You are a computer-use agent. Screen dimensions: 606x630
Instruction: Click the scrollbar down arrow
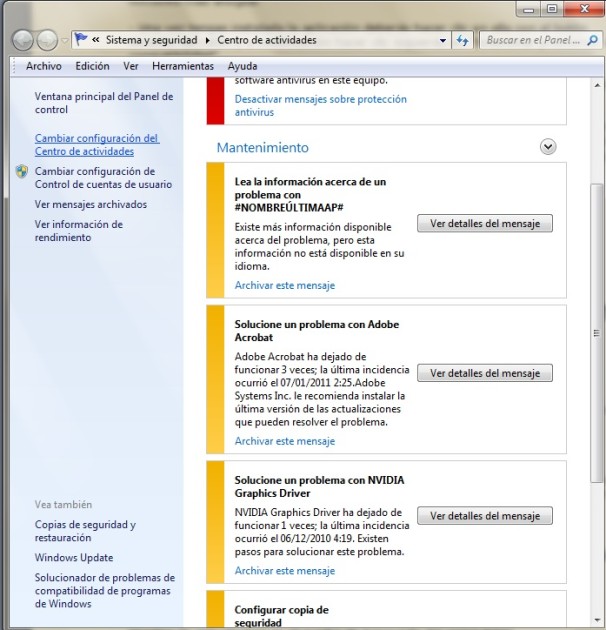pyautogui.click(x=598, y=620)
